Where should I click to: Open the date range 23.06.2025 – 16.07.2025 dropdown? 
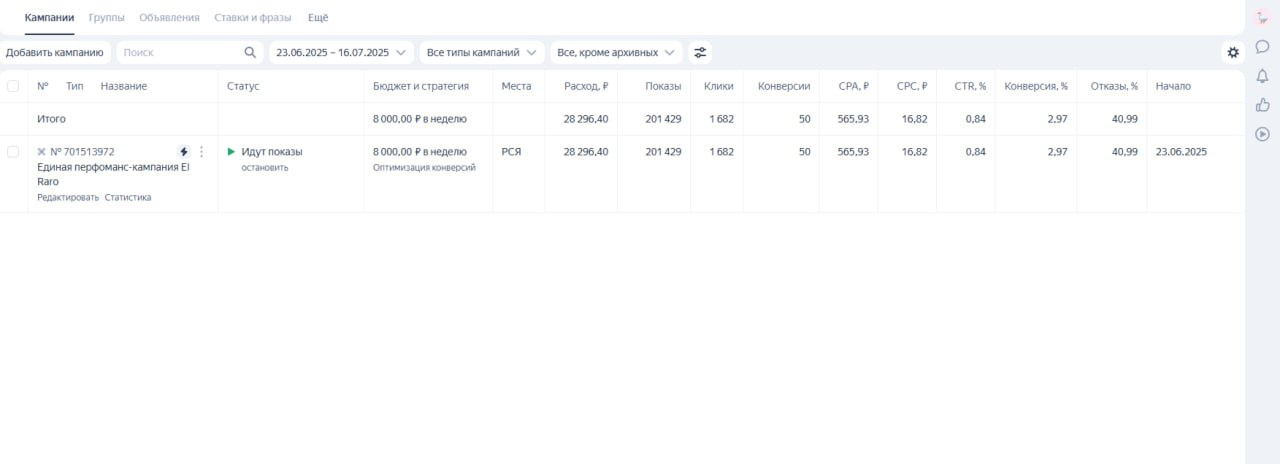coord(342,52)
